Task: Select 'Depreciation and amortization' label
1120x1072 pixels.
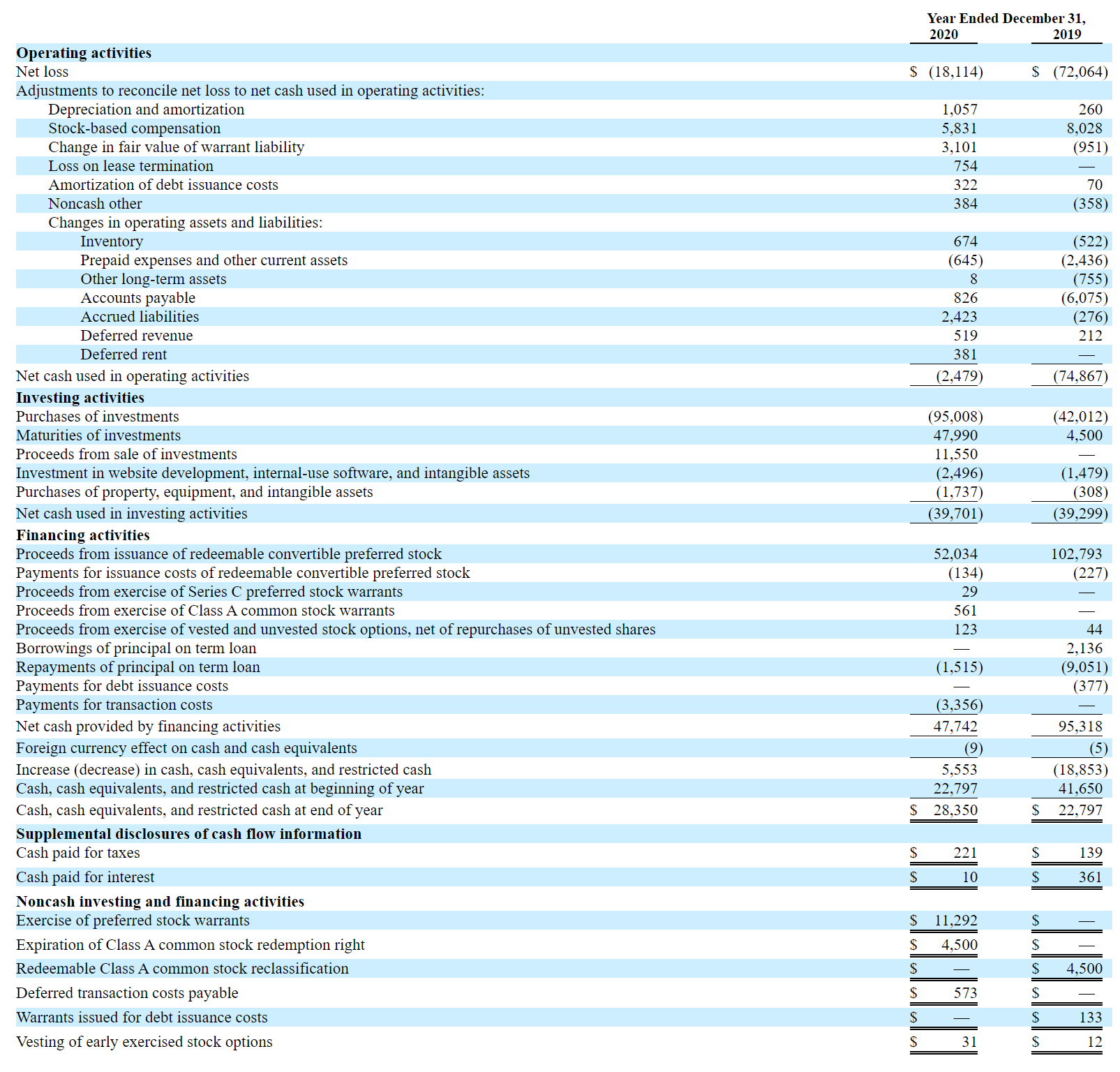Action: [x=147, y=110]
